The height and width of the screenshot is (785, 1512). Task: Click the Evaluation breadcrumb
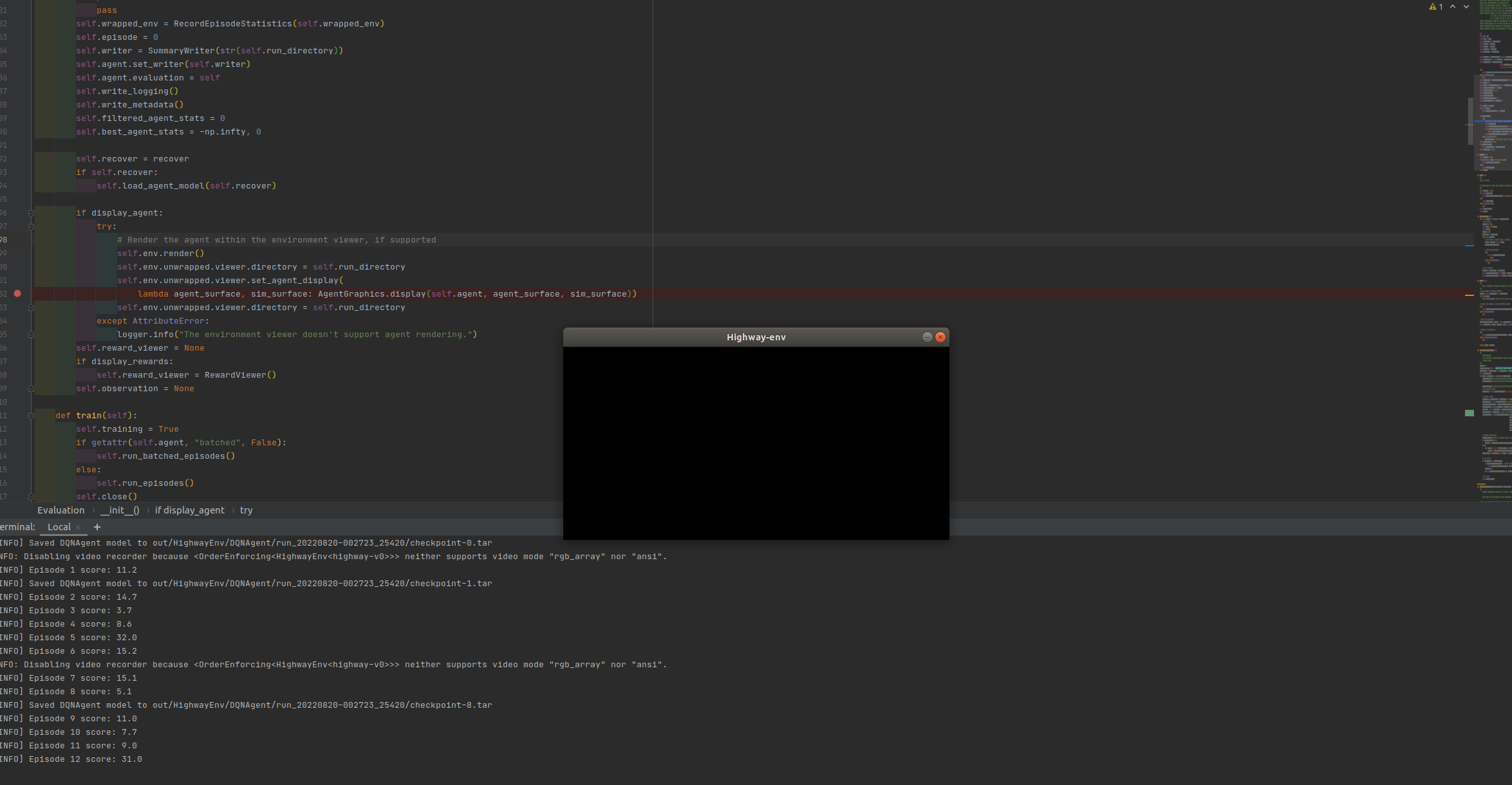61,510
